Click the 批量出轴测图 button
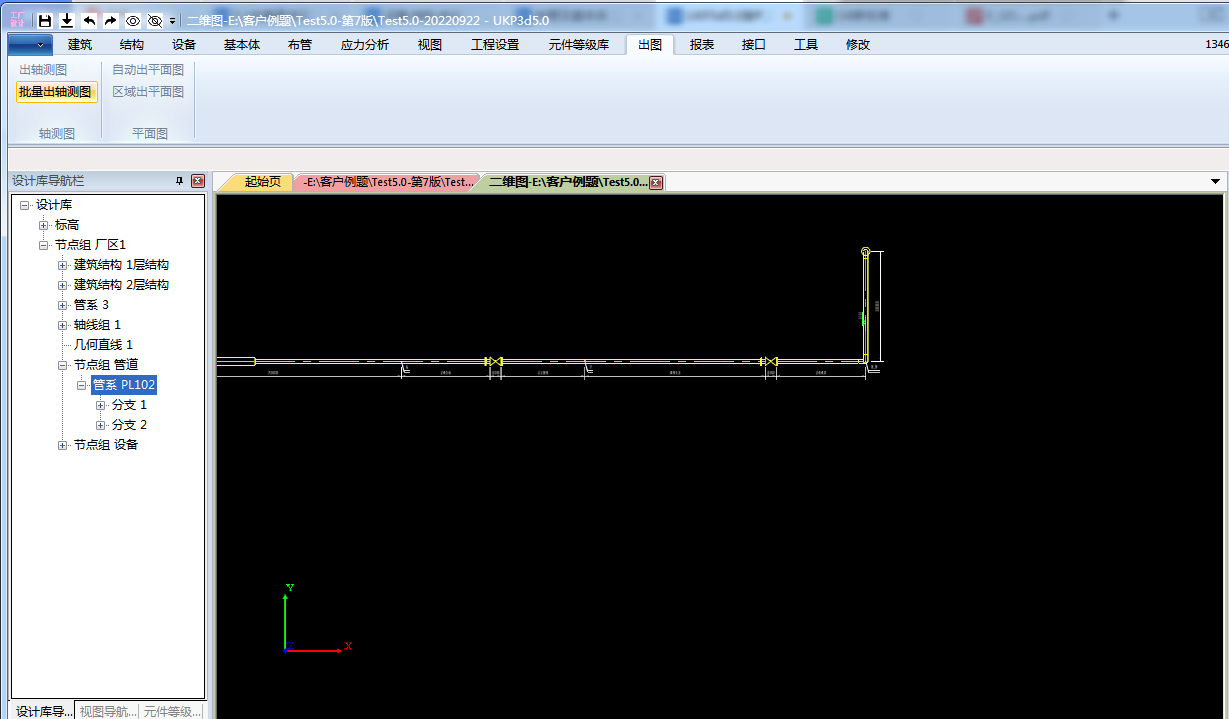This screenshot has width=1229, height=719. (57, 92)
